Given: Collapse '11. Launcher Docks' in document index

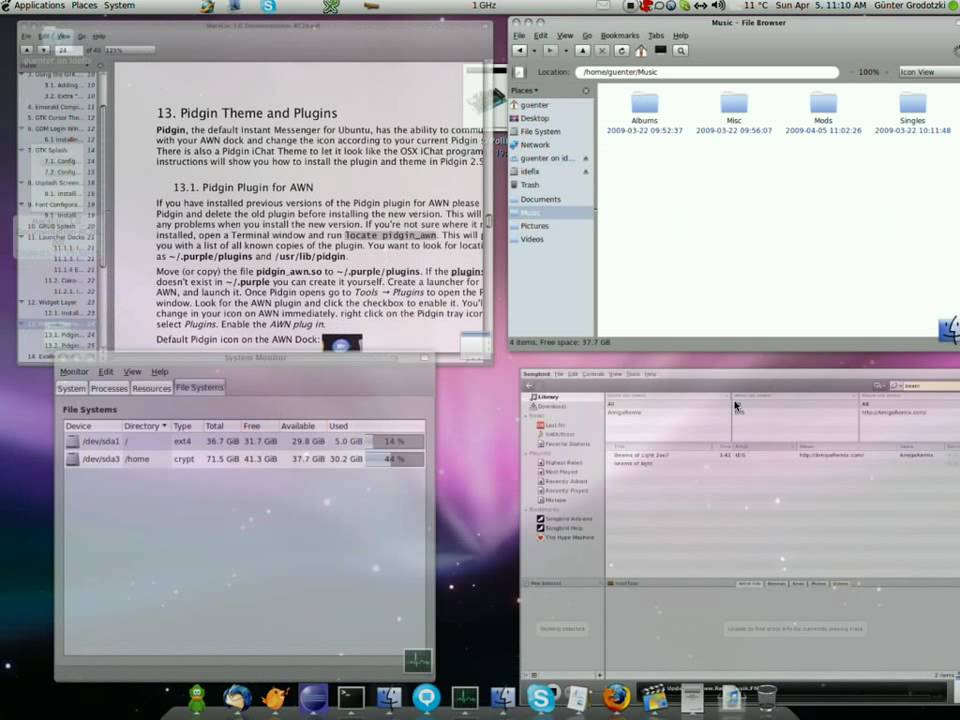Looking at the screenshot, I should click(x=22, y=236).
